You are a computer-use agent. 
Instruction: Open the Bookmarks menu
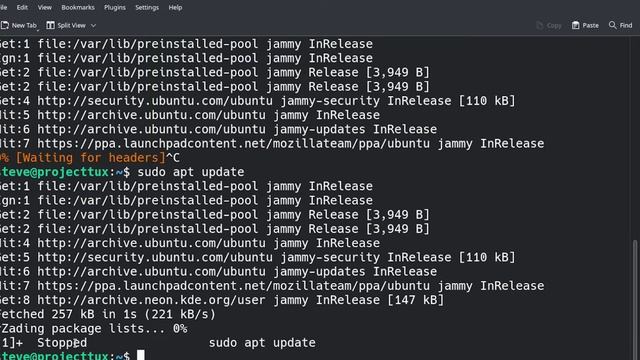[x=78, y=7]
